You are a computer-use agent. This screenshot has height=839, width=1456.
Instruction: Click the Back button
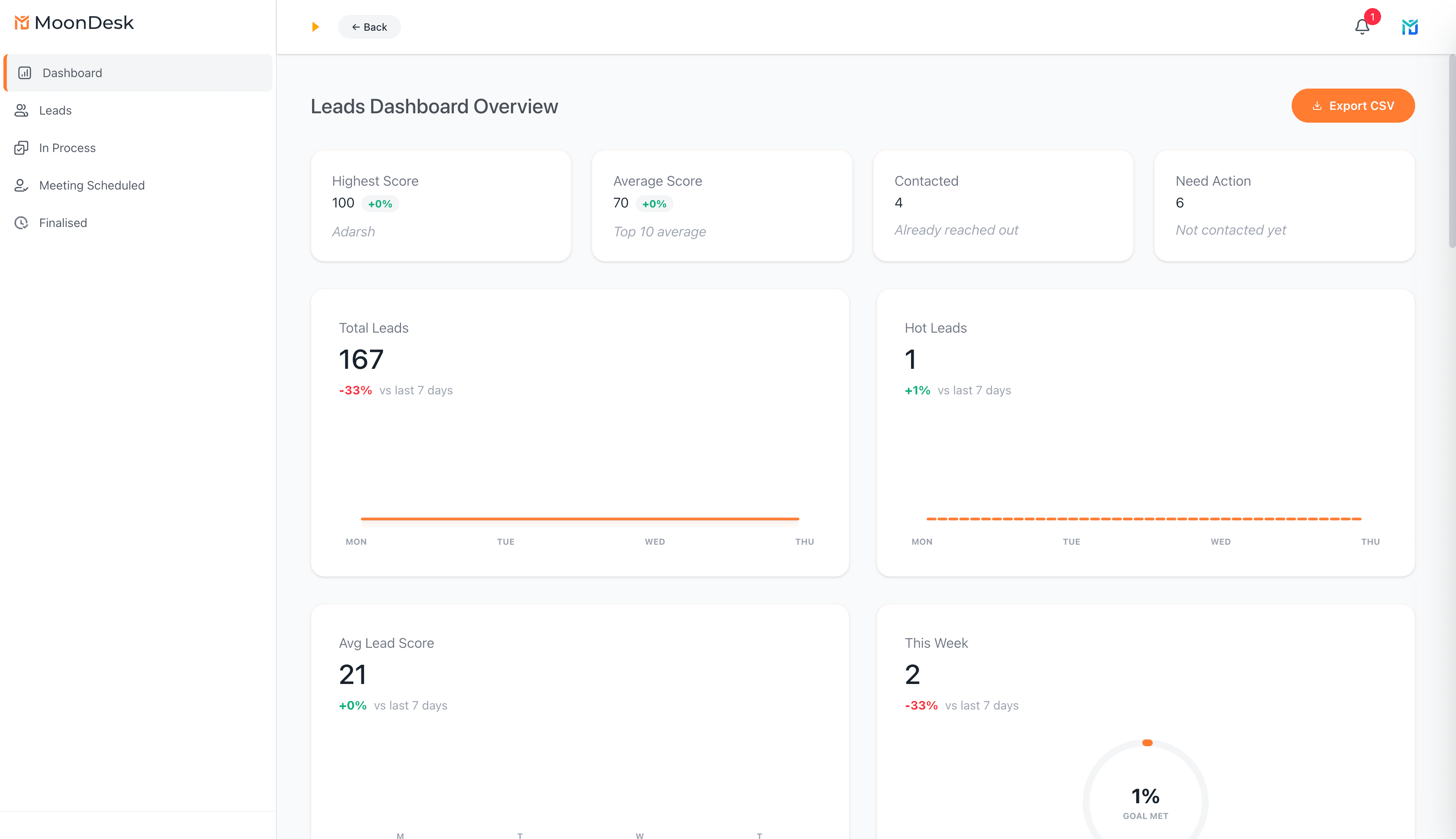tap(369, 26)
